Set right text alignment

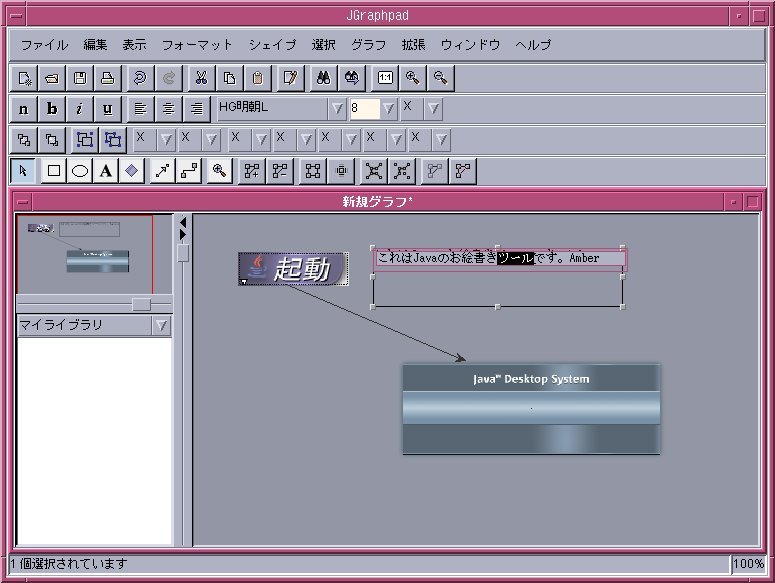pos(197,109)
